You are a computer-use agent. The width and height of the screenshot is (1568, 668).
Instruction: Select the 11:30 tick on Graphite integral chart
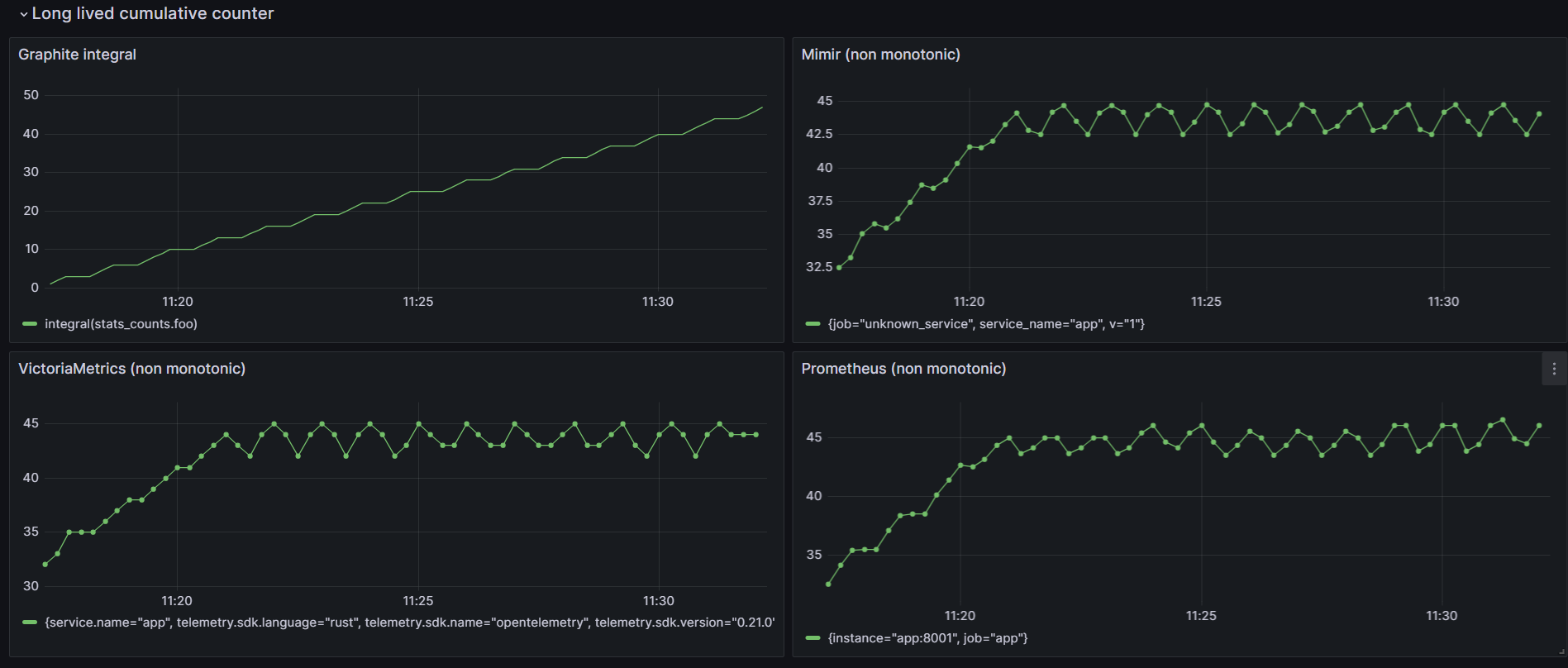tap(658, 302)
